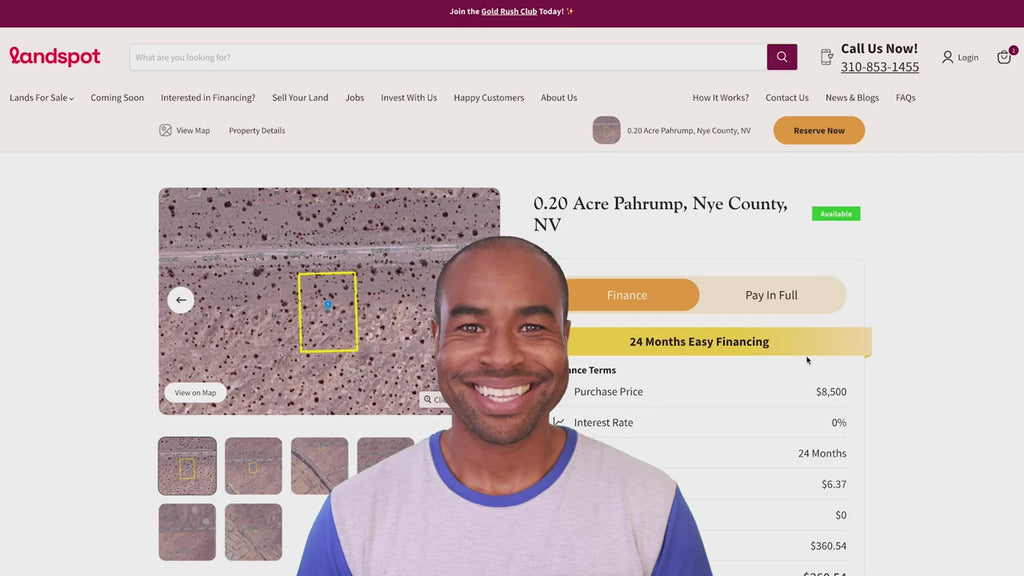
Task: Switch to Pay In Full option
Action: point(771,295)
